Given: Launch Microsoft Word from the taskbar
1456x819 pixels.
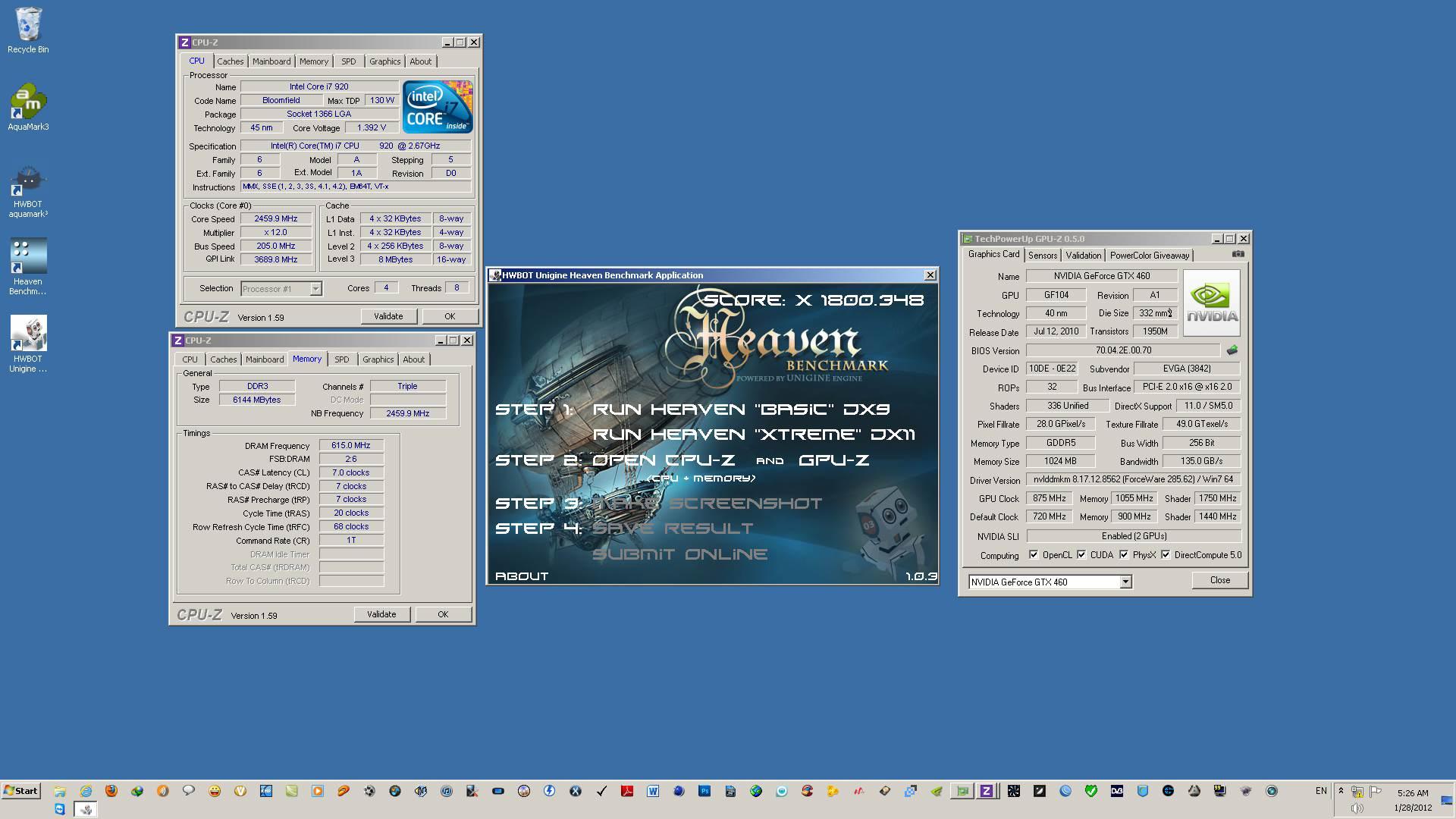Looking at the screenshot, I should pyautogui.click(x=653, y=791).
